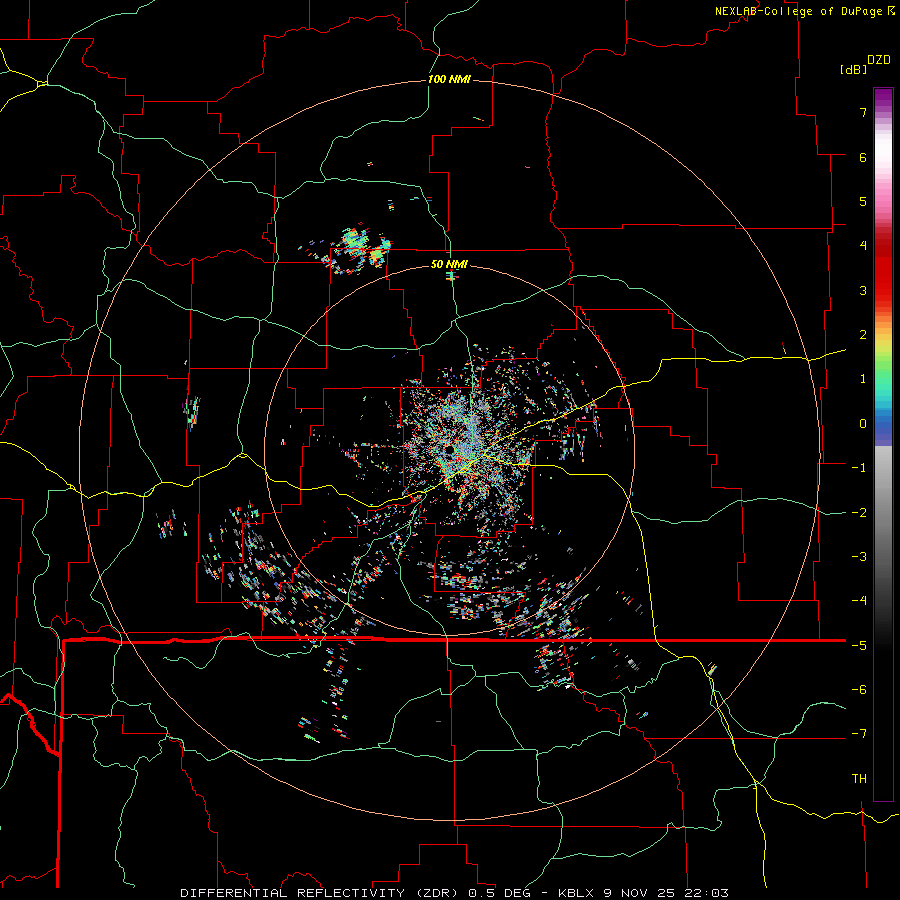Click the 0 value on the scale

(863, 424)
